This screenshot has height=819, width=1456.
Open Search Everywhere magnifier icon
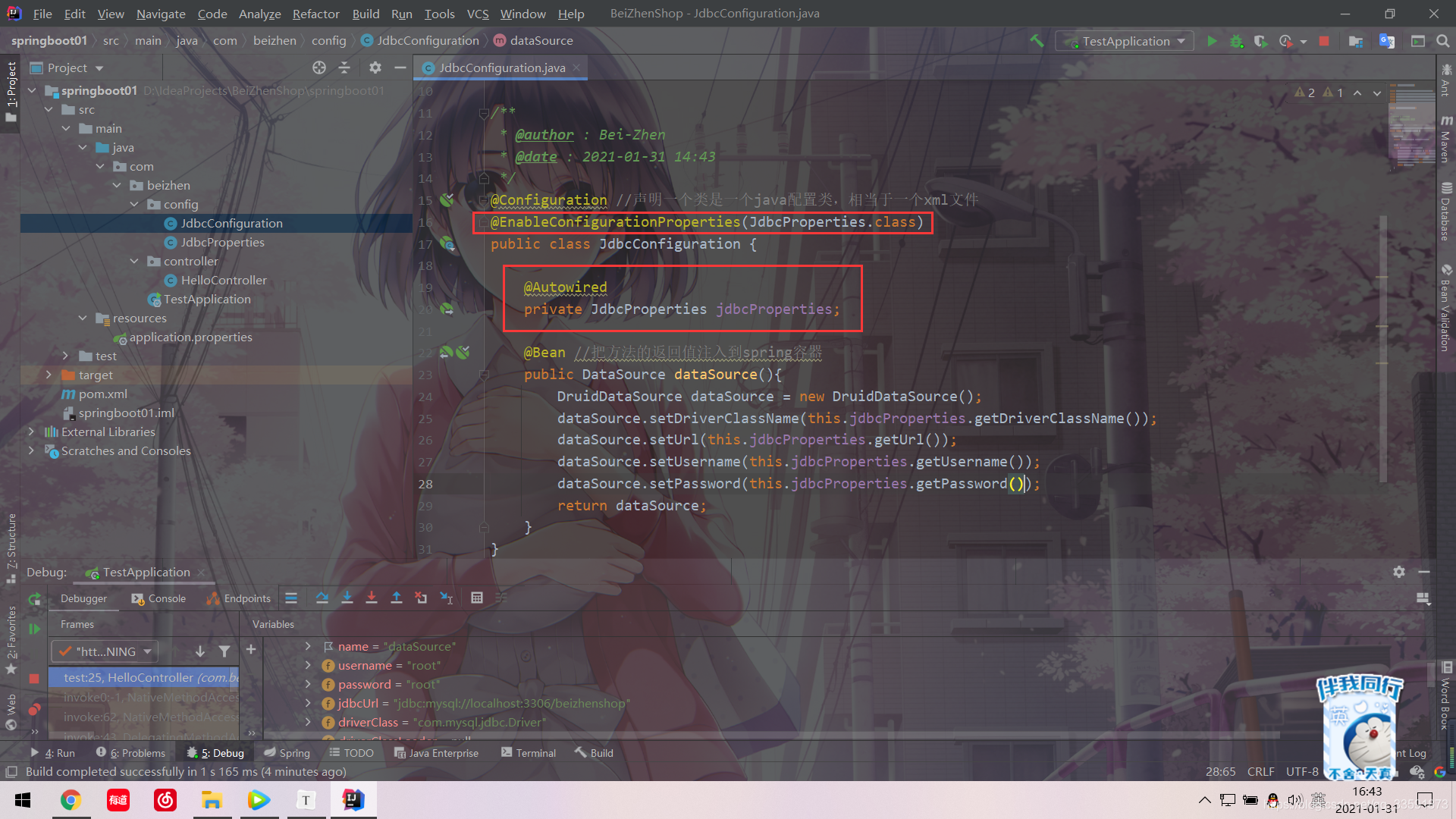[x=1443, y=41]
